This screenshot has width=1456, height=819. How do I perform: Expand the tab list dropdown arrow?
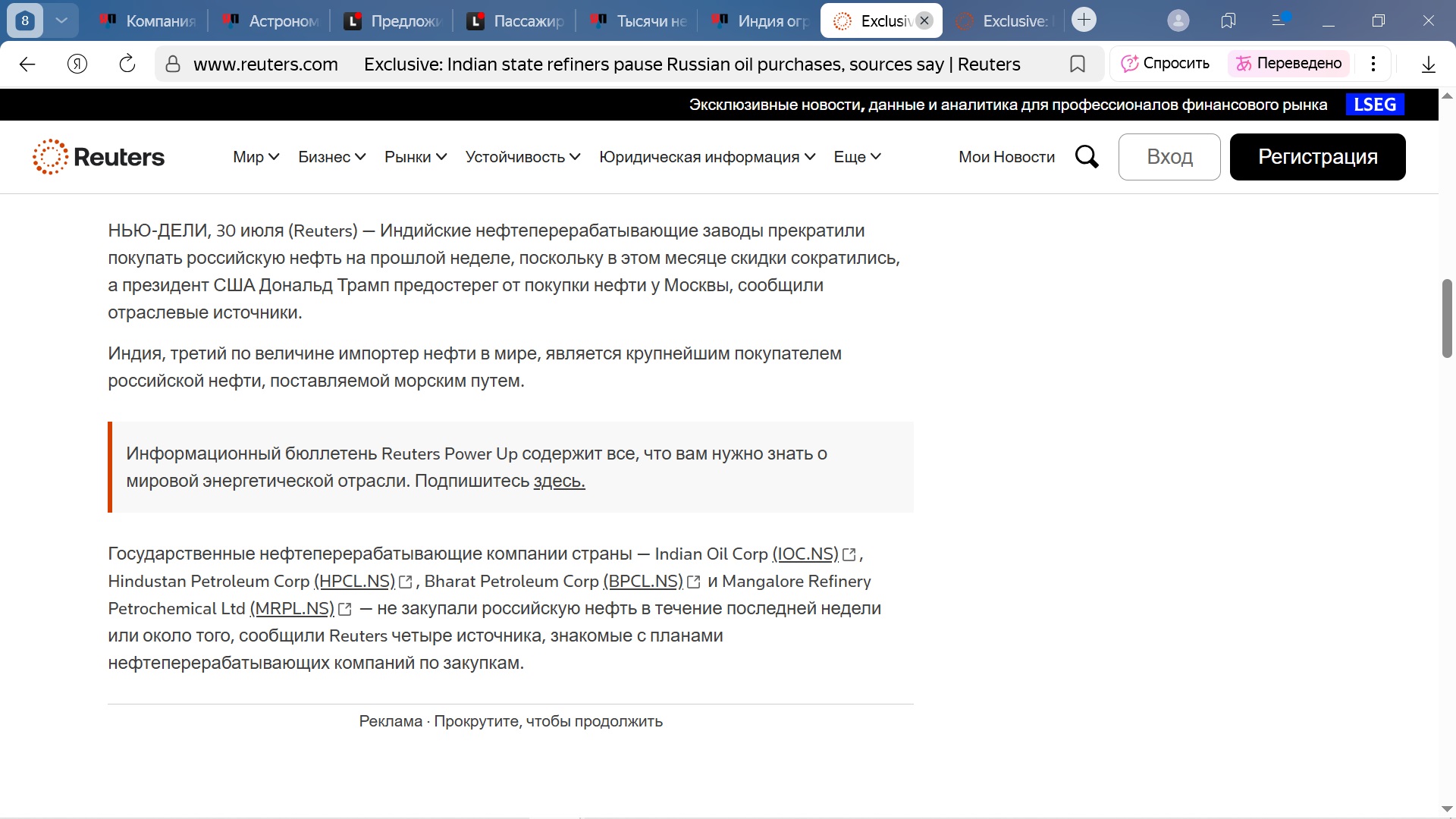(62, 20)
